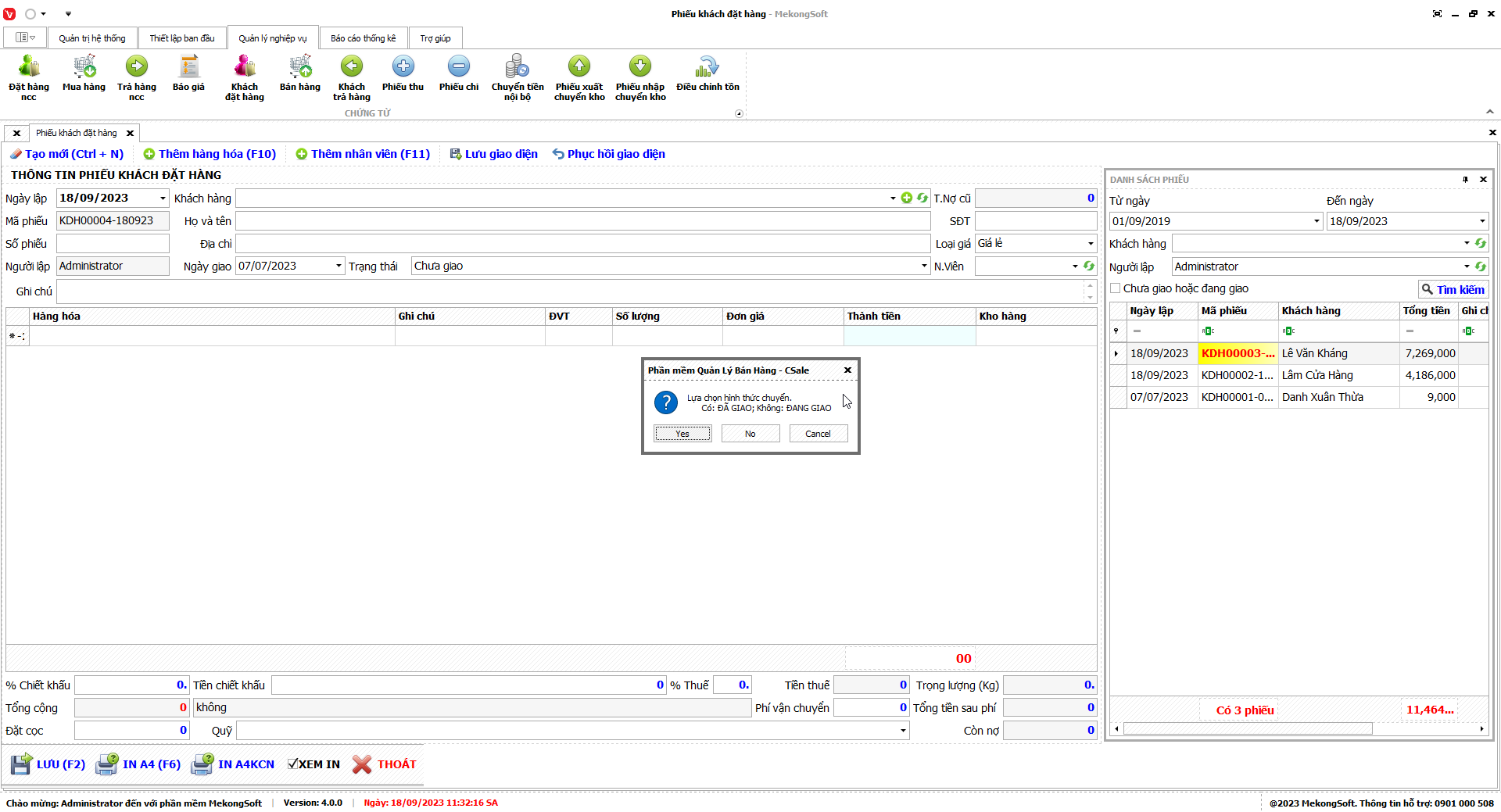The height and width of the screenshot is (812, 1501).
Task: Expand the Trạng thái dropdown
Action: (924, 266)
